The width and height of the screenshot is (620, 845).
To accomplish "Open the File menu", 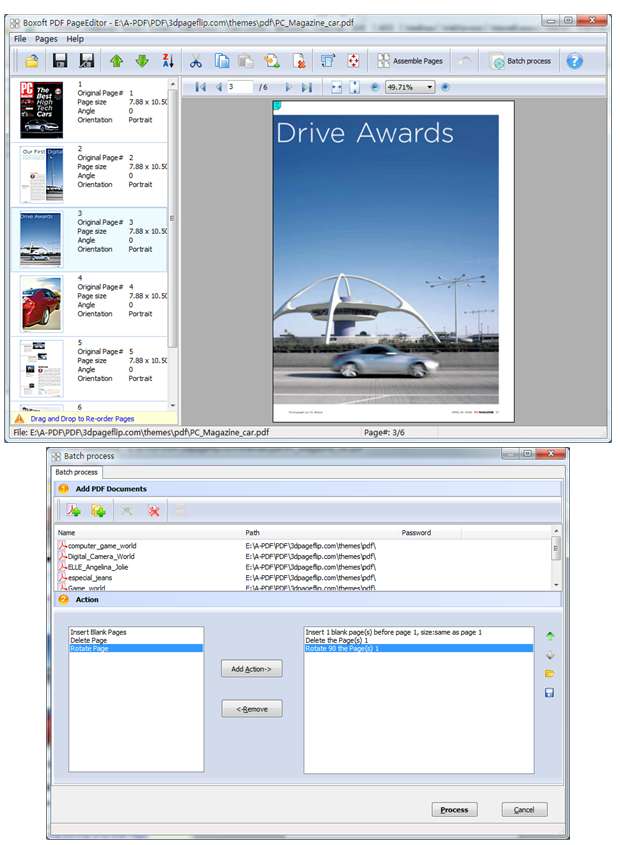I will pyautogui.click(x=20, y=39).
